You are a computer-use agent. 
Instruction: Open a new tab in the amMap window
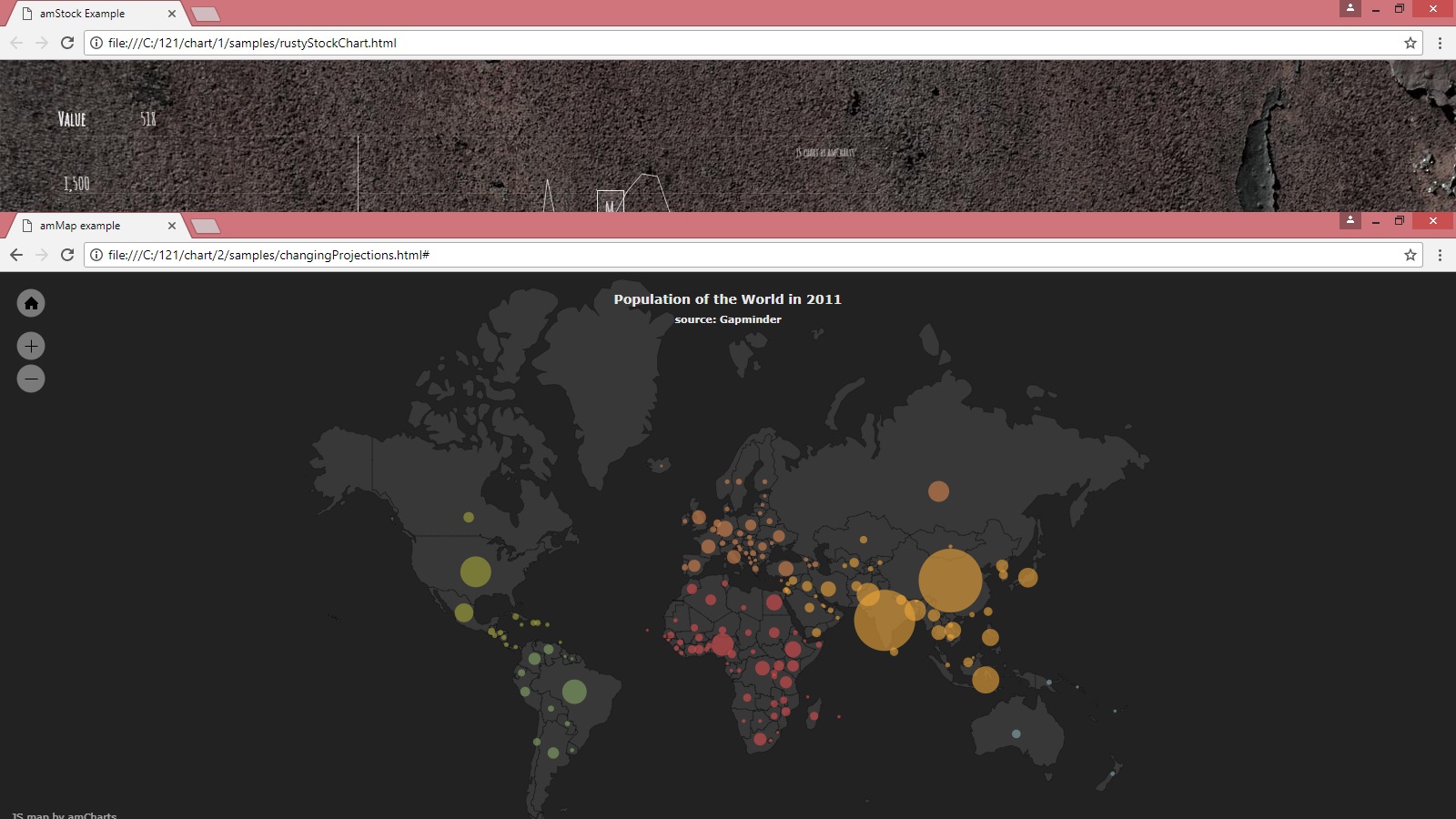206,227
